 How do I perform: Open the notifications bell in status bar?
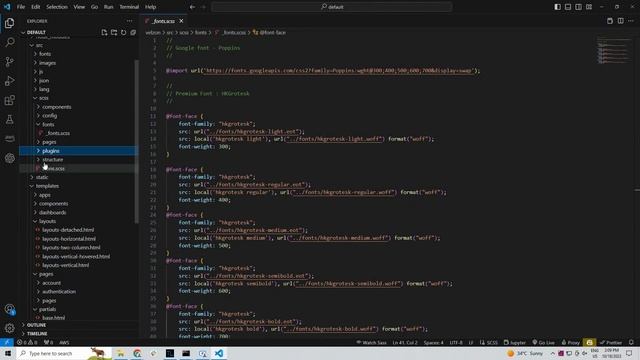coord(631,342)
